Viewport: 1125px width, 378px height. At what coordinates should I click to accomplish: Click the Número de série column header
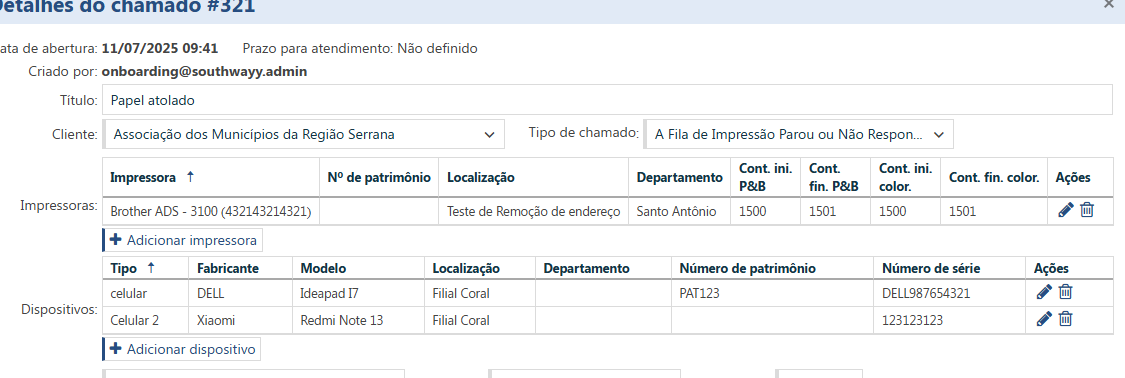(x=950, y=268)
